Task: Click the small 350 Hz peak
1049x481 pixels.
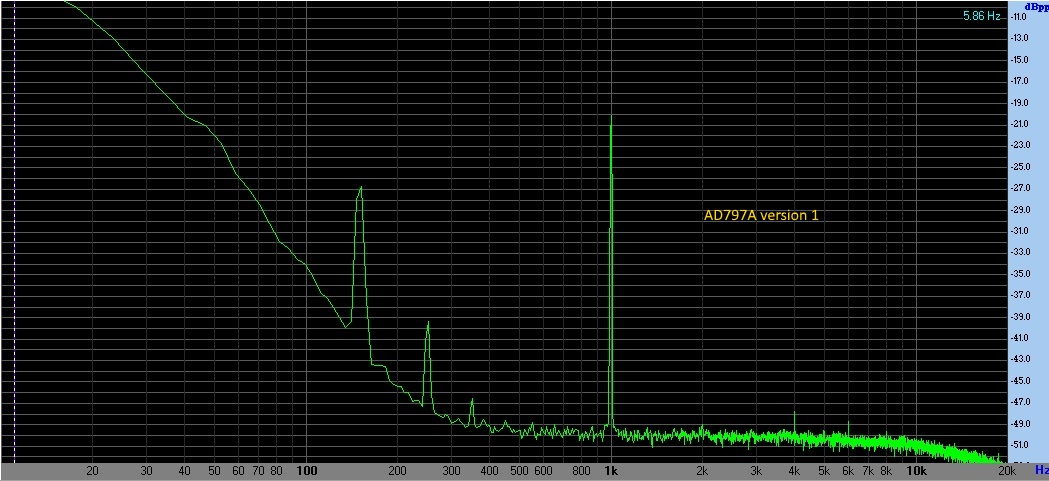Action: tap(472, 401)
